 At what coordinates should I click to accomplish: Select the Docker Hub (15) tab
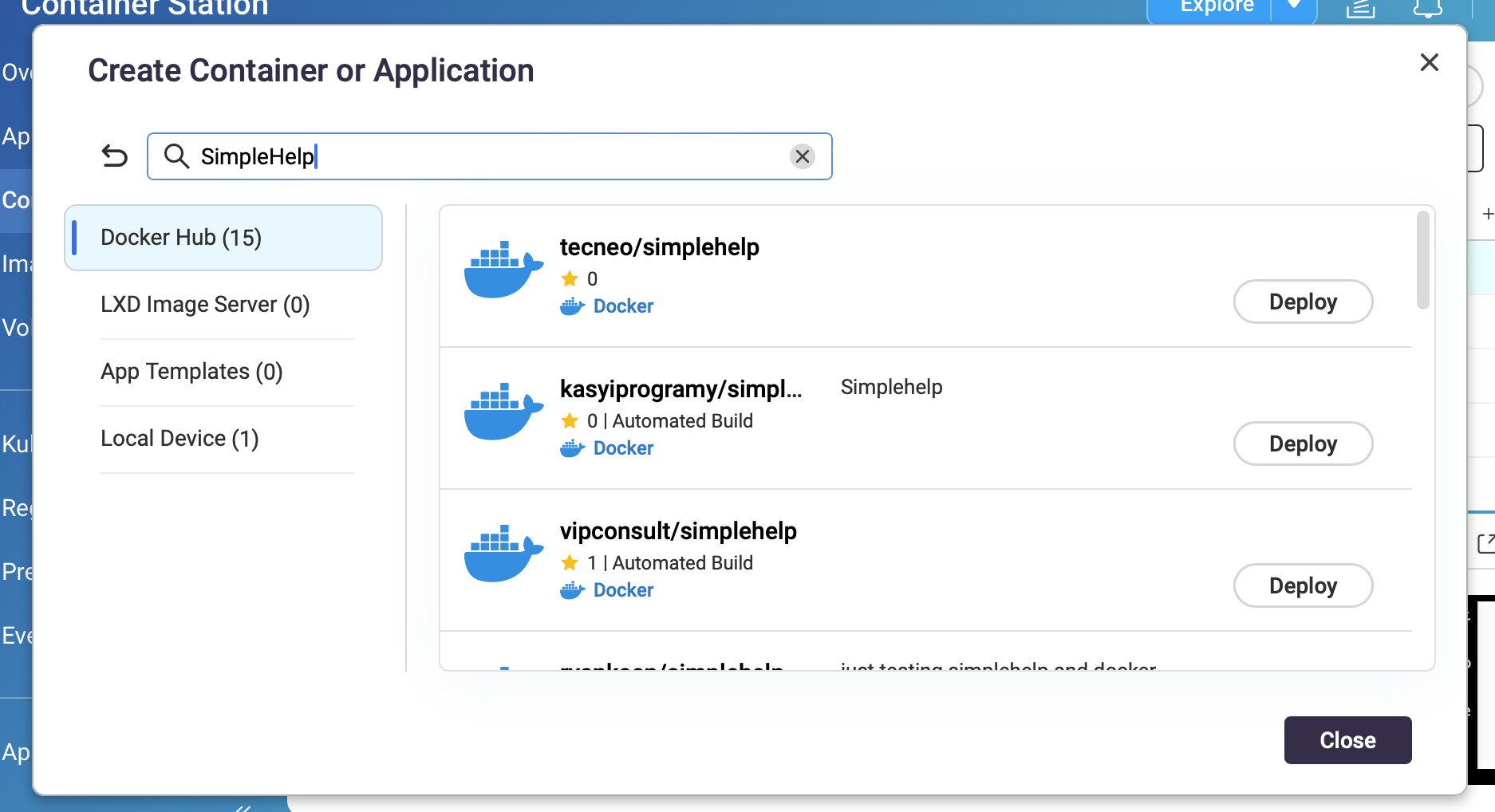click(x=223, y=238)
